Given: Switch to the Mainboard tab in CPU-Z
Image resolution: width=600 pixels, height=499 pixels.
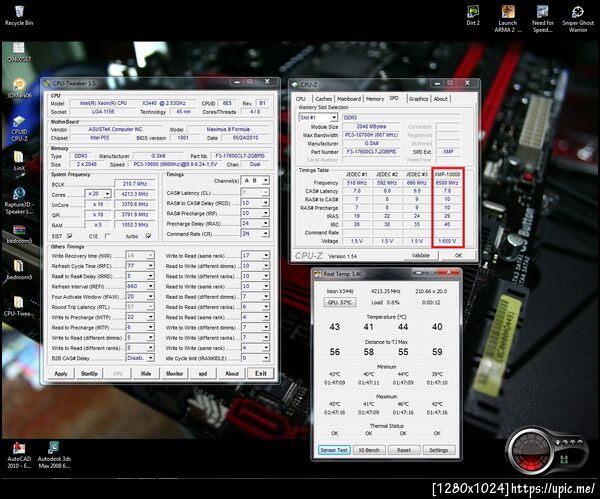Looking at the screenshot, I should pos(349,99).
